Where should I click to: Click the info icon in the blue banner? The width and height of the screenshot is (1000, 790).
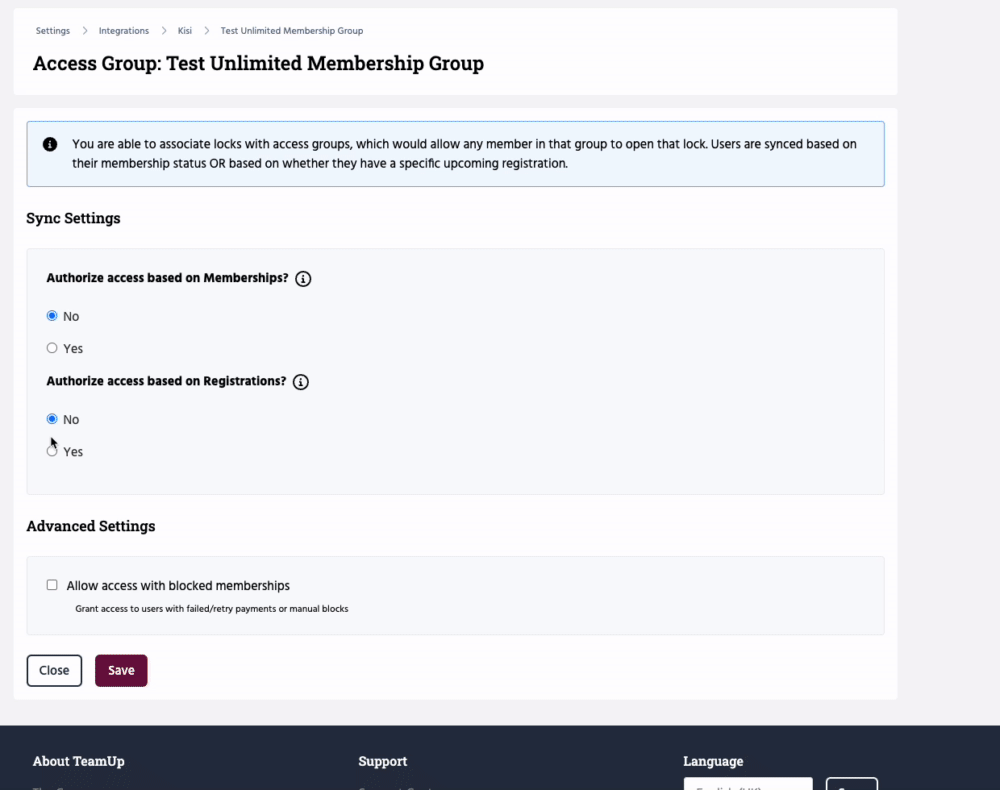(50, 144)
